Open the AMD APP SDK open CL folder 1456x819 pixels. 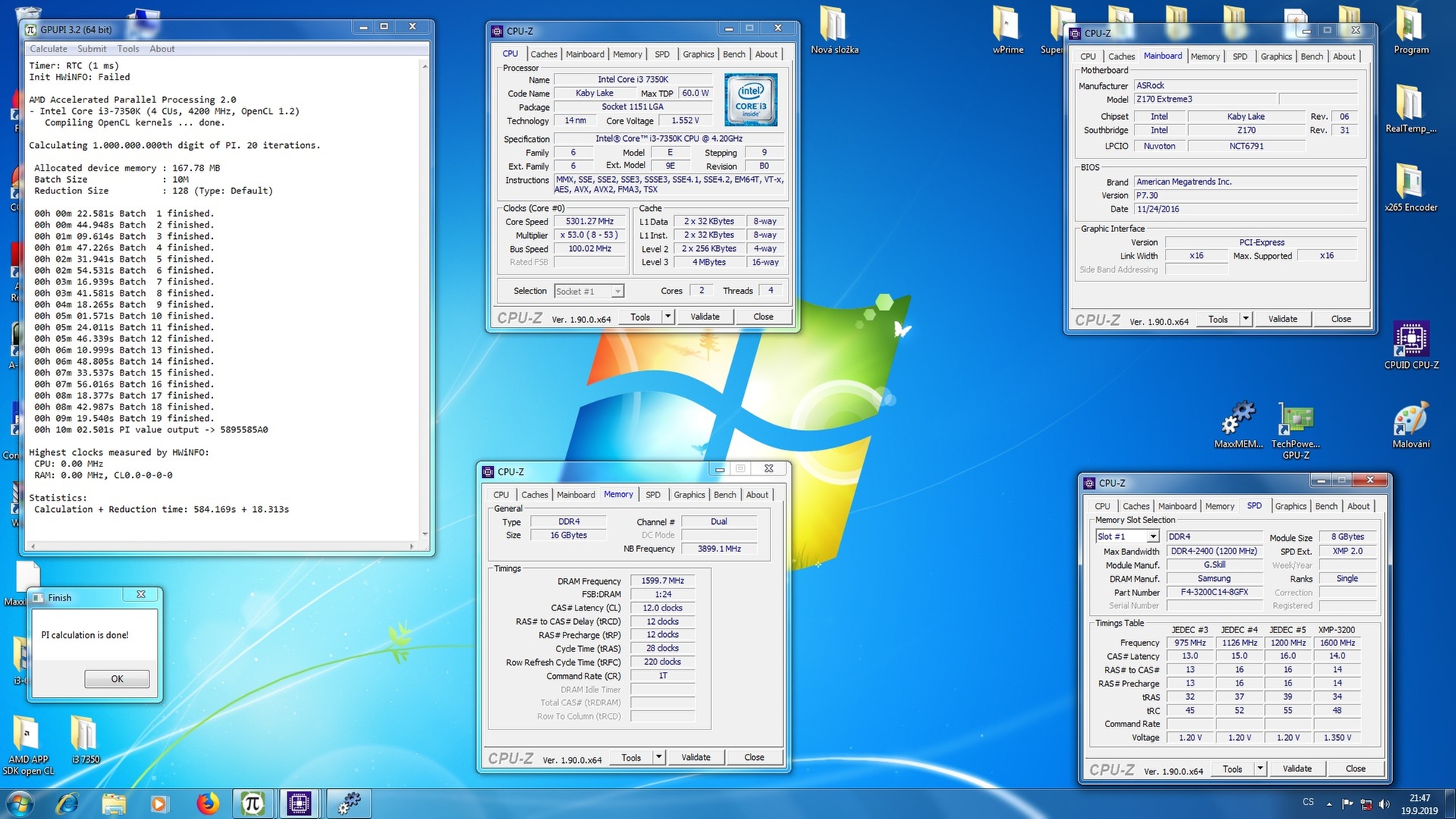pos(28,745)
